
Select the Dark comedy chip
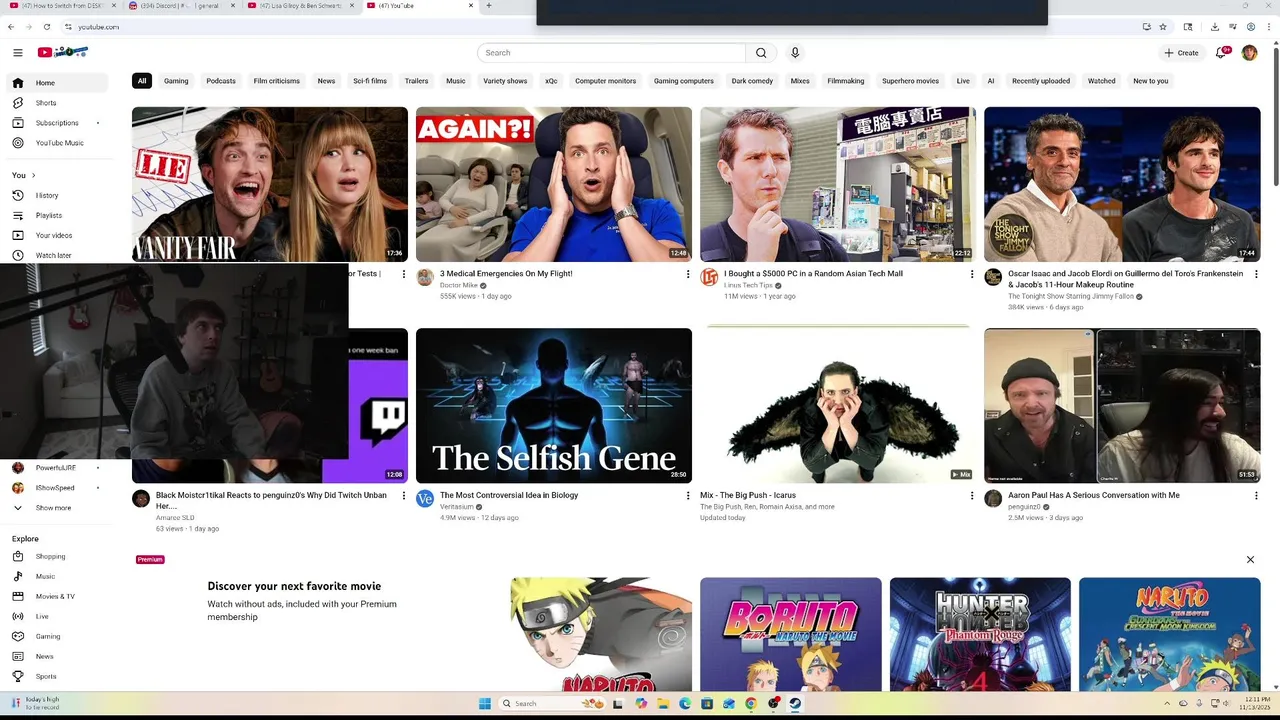click(752, 81)
